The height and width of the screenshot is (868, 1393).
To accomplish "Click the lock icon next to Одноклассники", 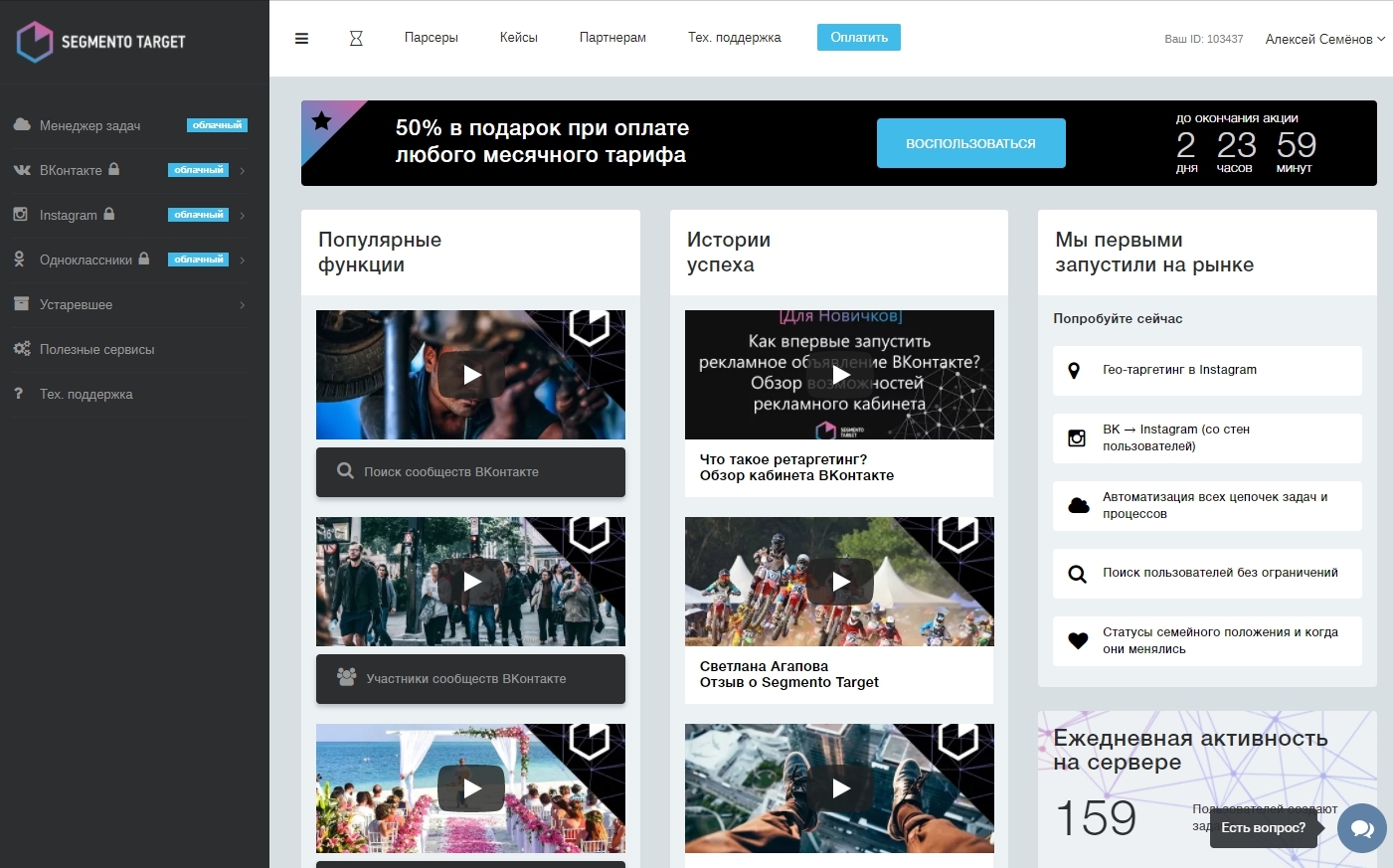I will 144,259.
